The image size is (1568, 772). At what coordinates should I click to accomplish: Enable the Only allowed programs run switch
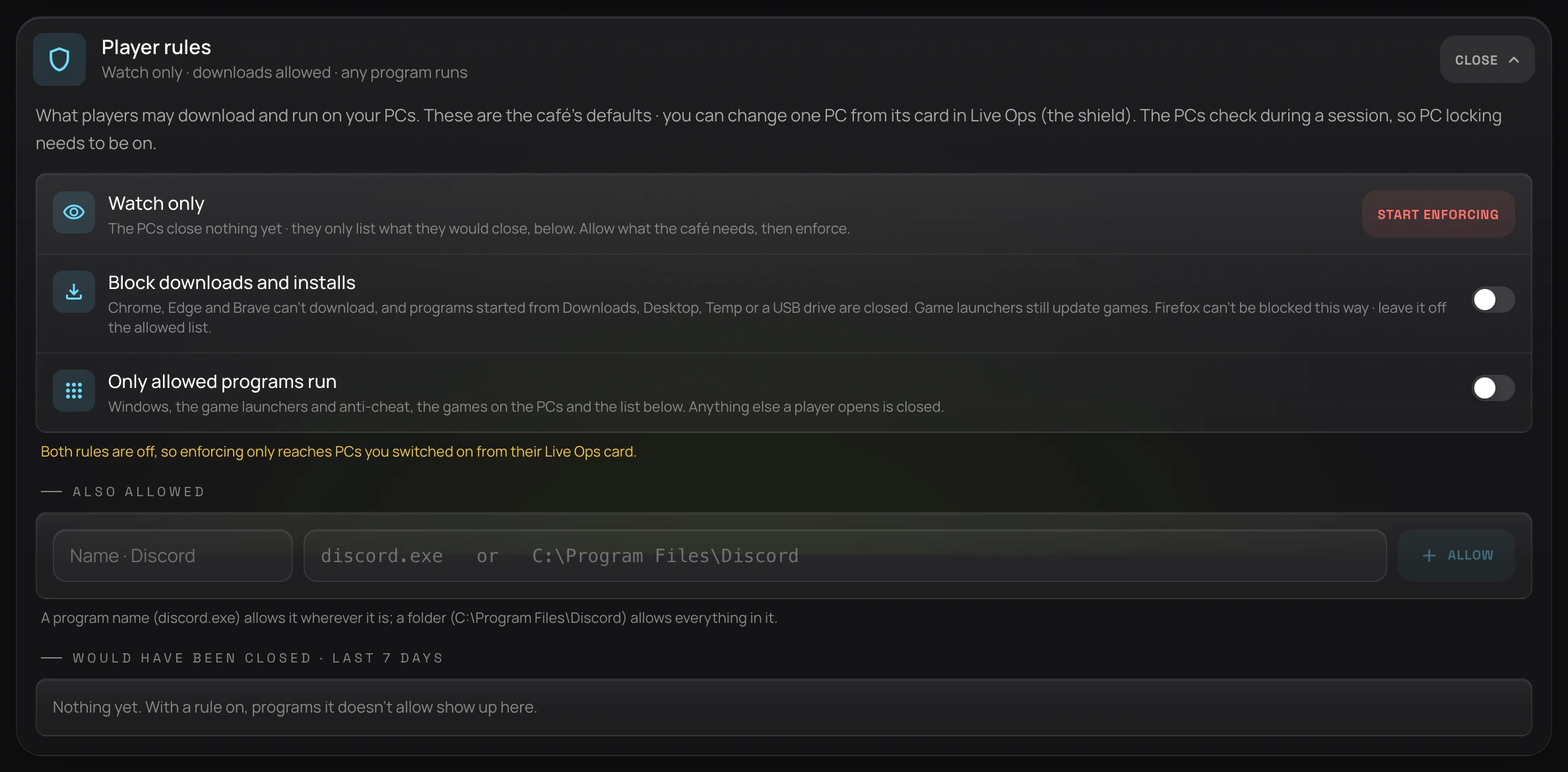[x=1493, y=388]
